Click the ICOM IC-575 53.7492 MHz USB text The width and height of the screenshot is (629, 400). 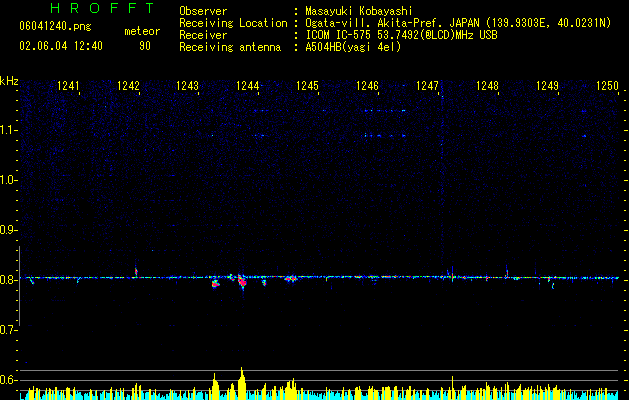[x=402, y=35]
